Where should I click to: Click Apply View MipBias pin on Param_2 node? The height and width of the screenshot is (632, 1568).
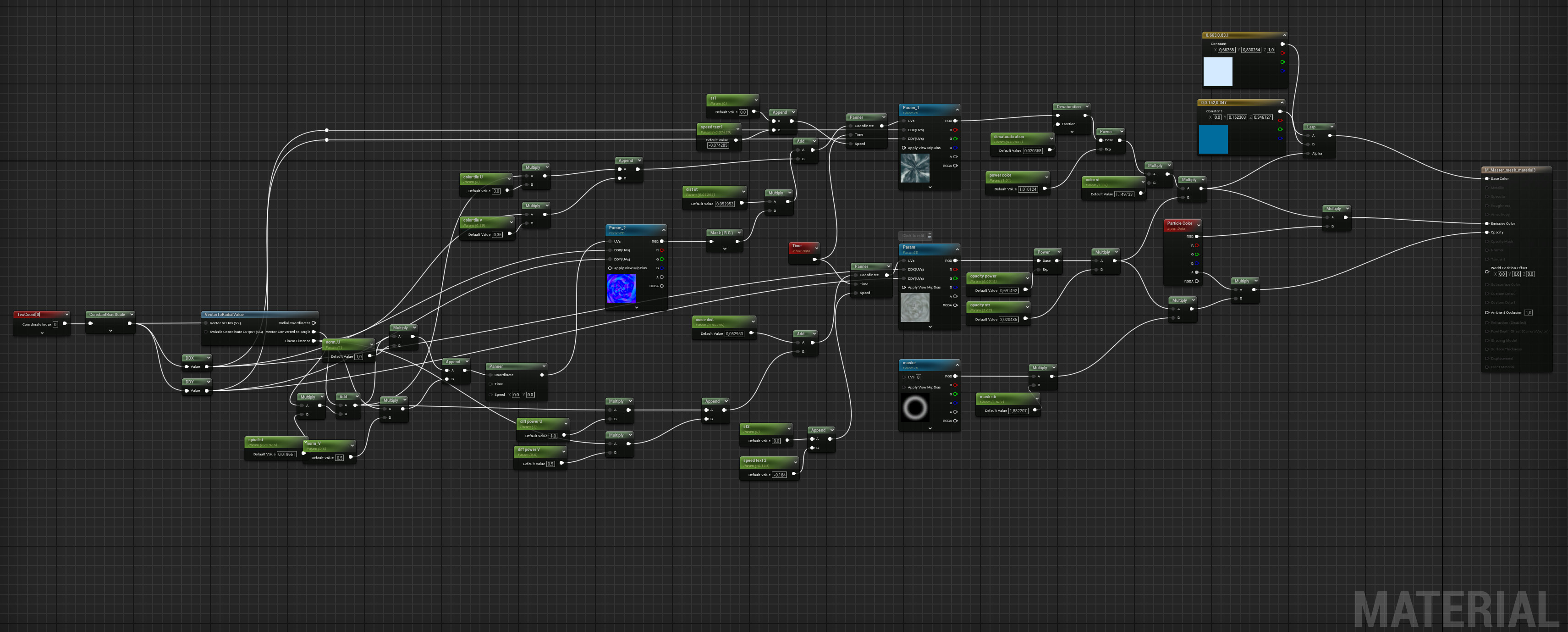click(611, 268)
